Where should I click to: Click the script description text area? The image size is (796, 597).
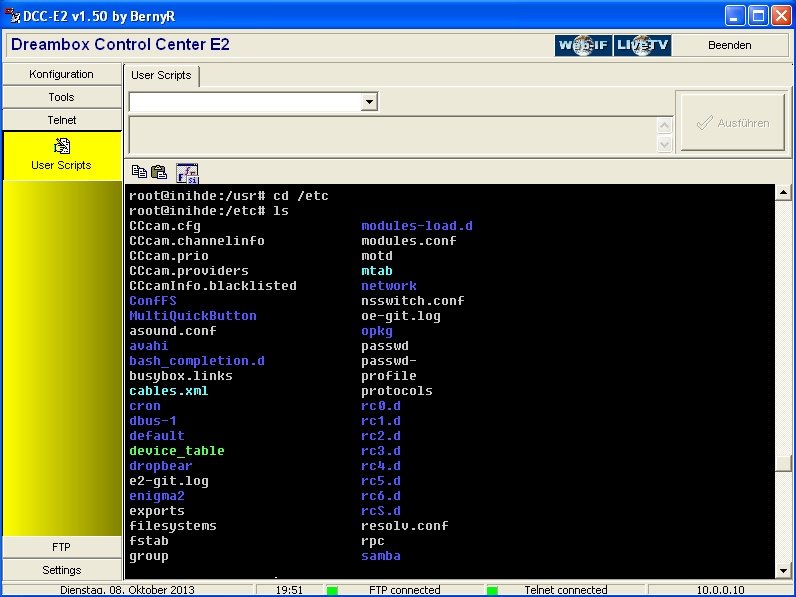(x=393, y=135)
